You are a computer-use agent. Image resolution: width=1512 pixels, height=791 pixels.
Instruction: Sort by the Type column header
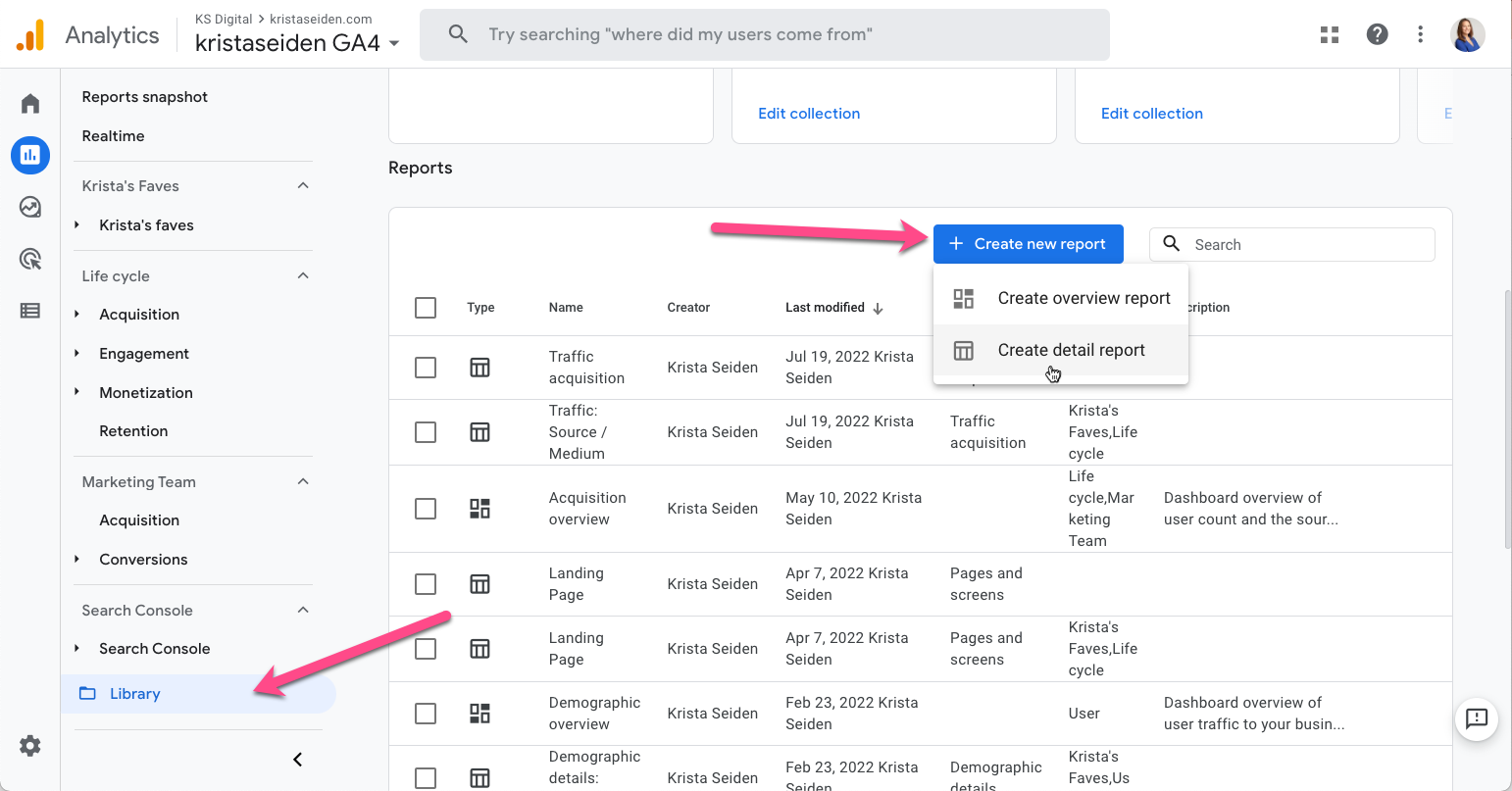tap(480, 308)
